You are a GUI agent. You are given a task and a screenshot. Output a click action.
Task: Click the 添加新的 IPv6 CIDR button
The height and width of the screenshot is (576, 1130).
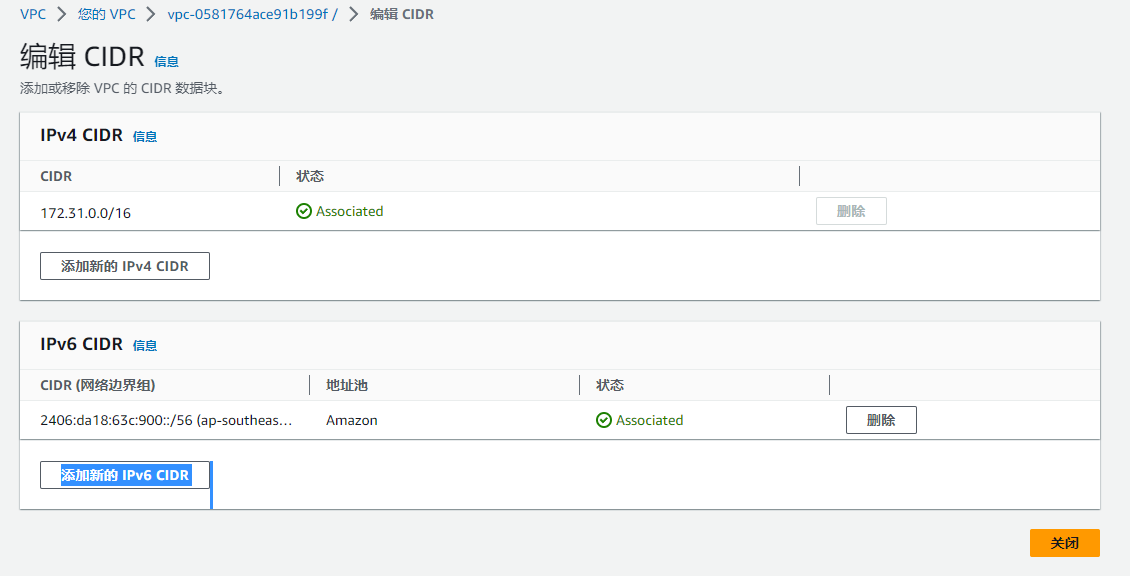coord(125,475)
